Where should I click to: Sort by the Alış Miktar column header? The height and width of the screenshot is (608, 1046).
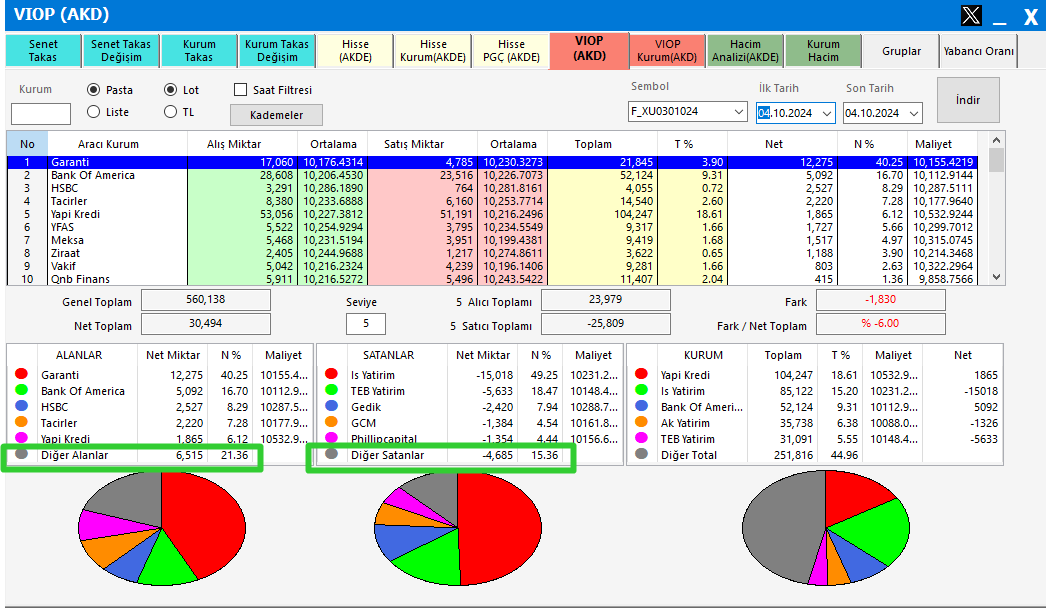(234, 144)
